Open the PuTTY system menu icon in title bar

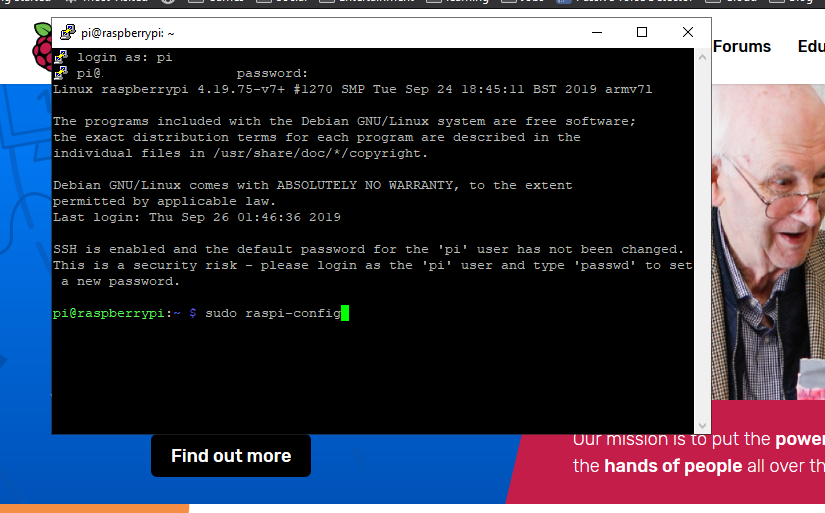[x=68, y=33]
